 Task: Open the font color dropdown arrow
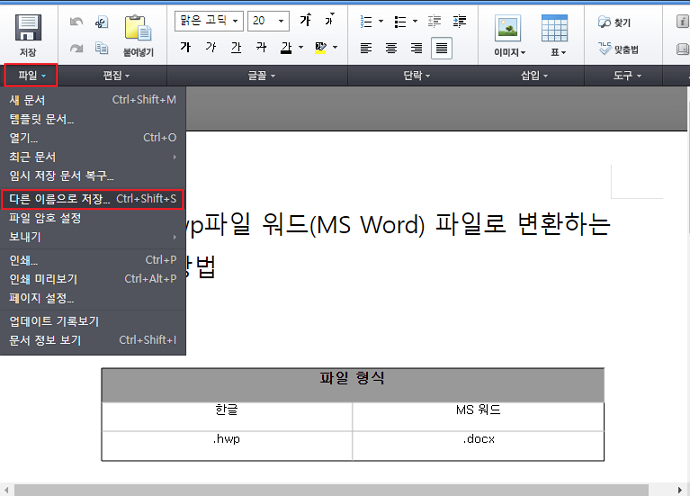point(301,47)
